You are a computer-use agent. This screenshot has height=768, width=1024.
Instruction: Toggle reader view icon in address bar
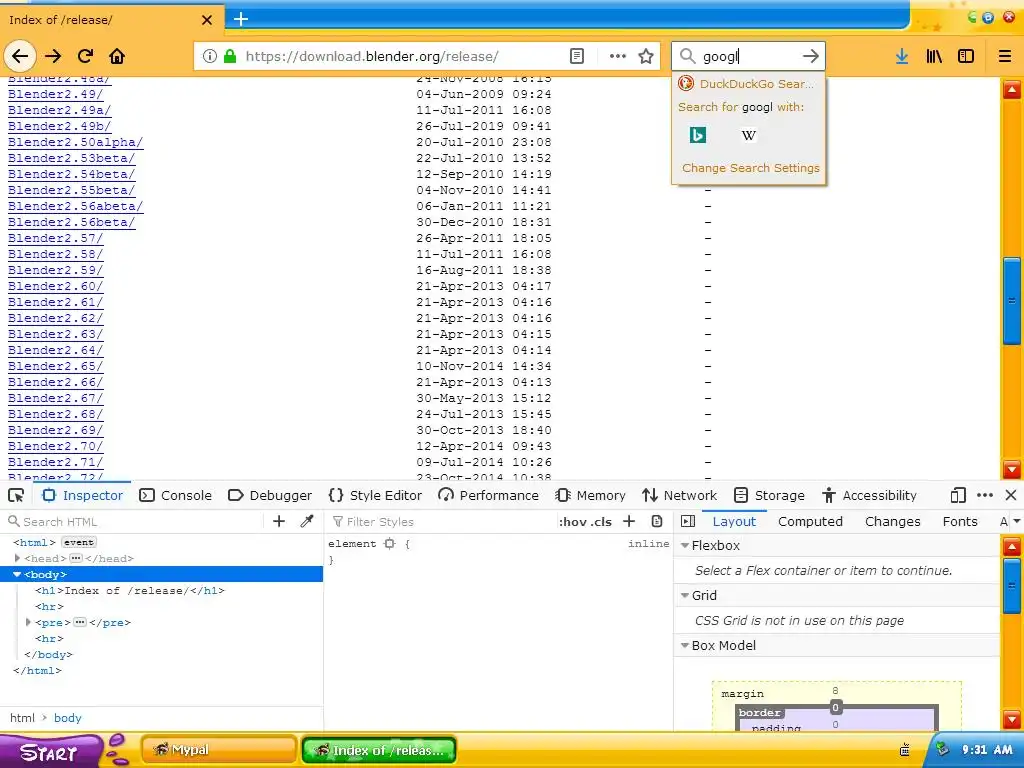[x=577, y=56]
